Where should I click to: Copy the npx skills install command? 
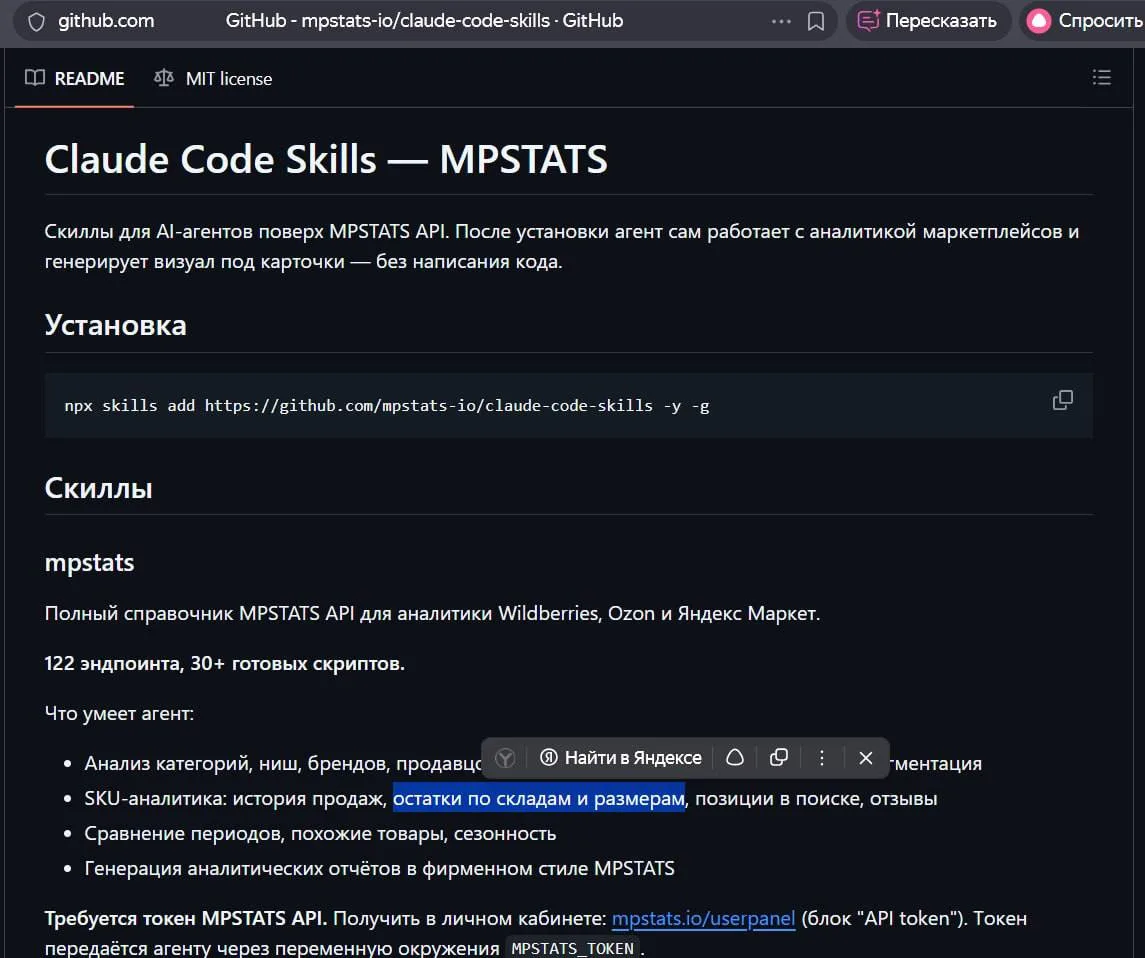(1062, 400)
